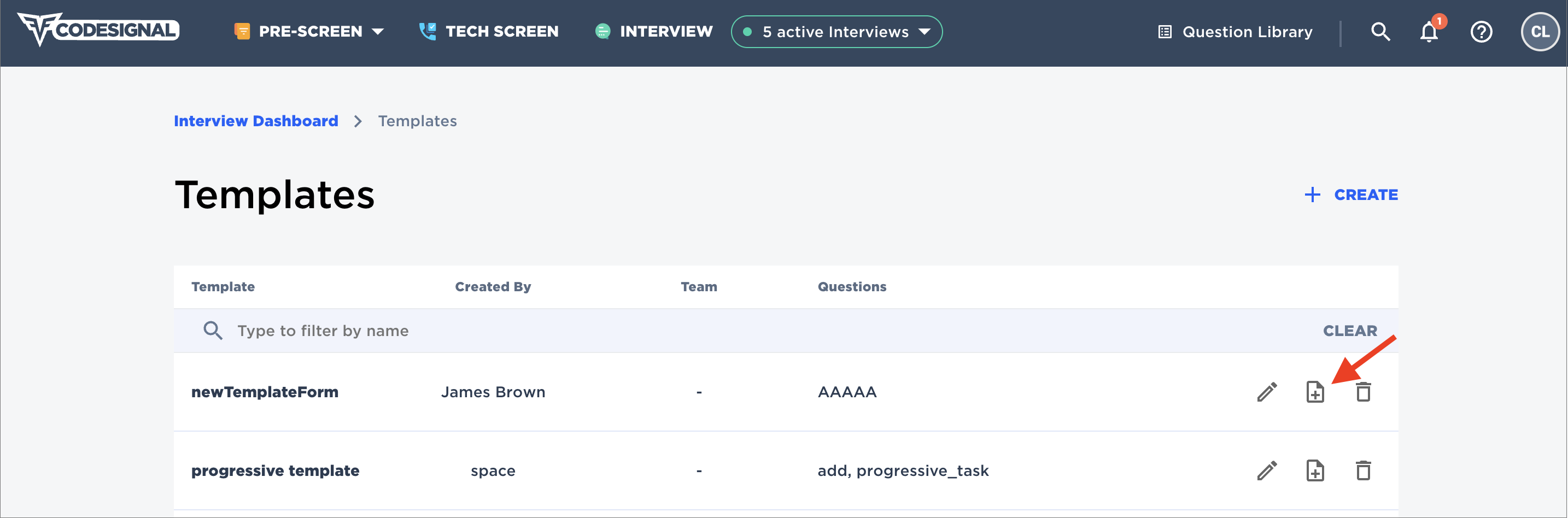This screenshot has height=518, width=1568.
Task: Select the space creator cell
Action: [493, 471]
